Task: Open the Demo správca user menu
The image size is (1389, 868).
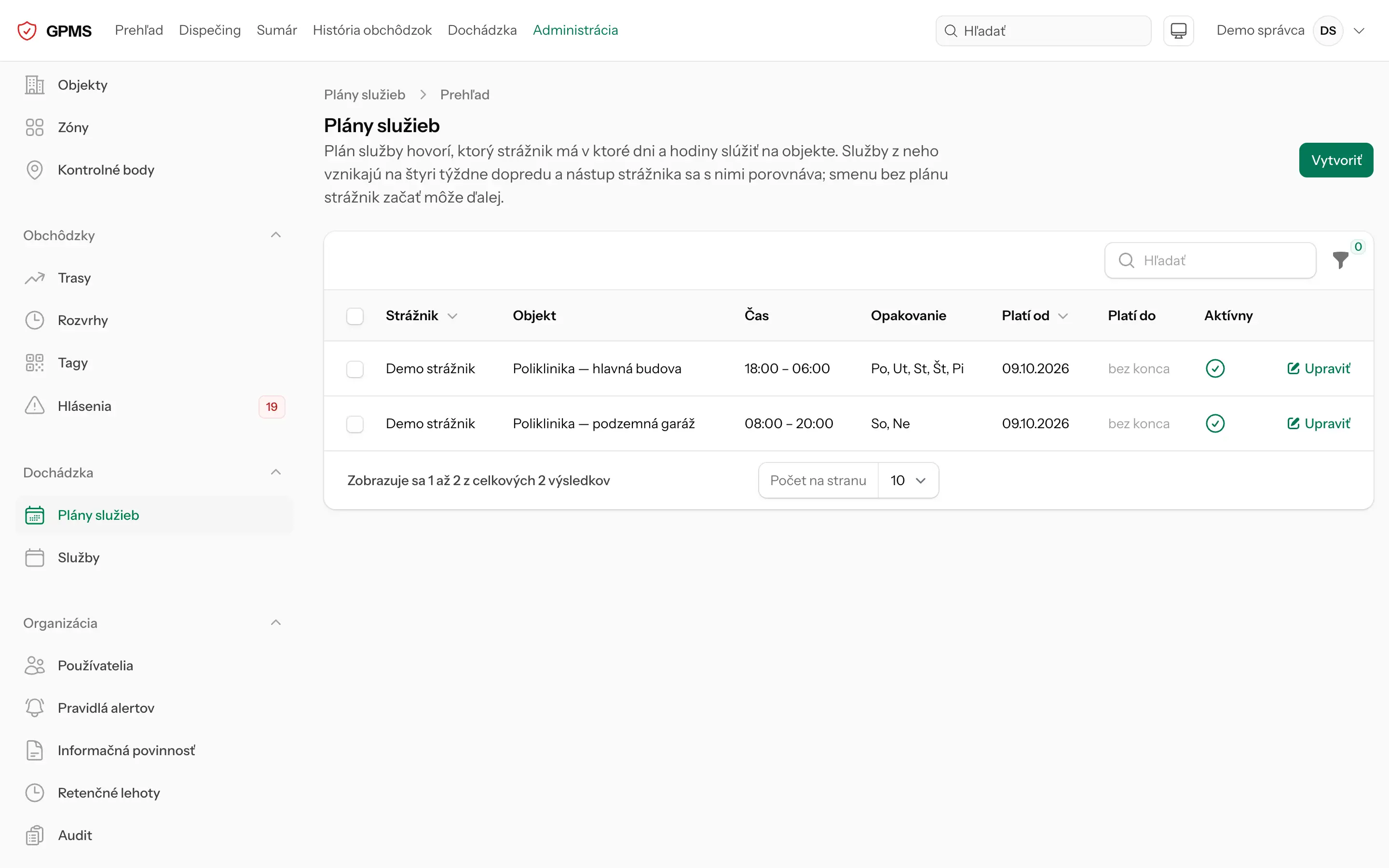Action: coord(1290,30)
